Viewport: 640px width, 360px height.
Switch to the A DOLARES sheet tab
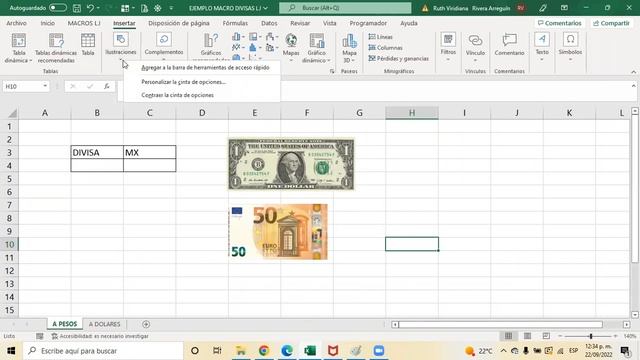click(x=104, y=324)
